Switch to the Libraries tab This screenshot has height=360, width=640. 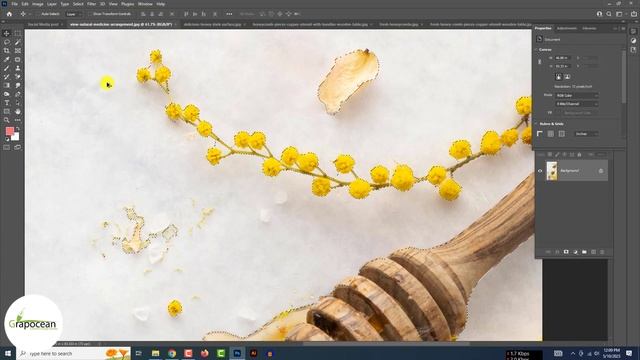[x=589, y=28]
